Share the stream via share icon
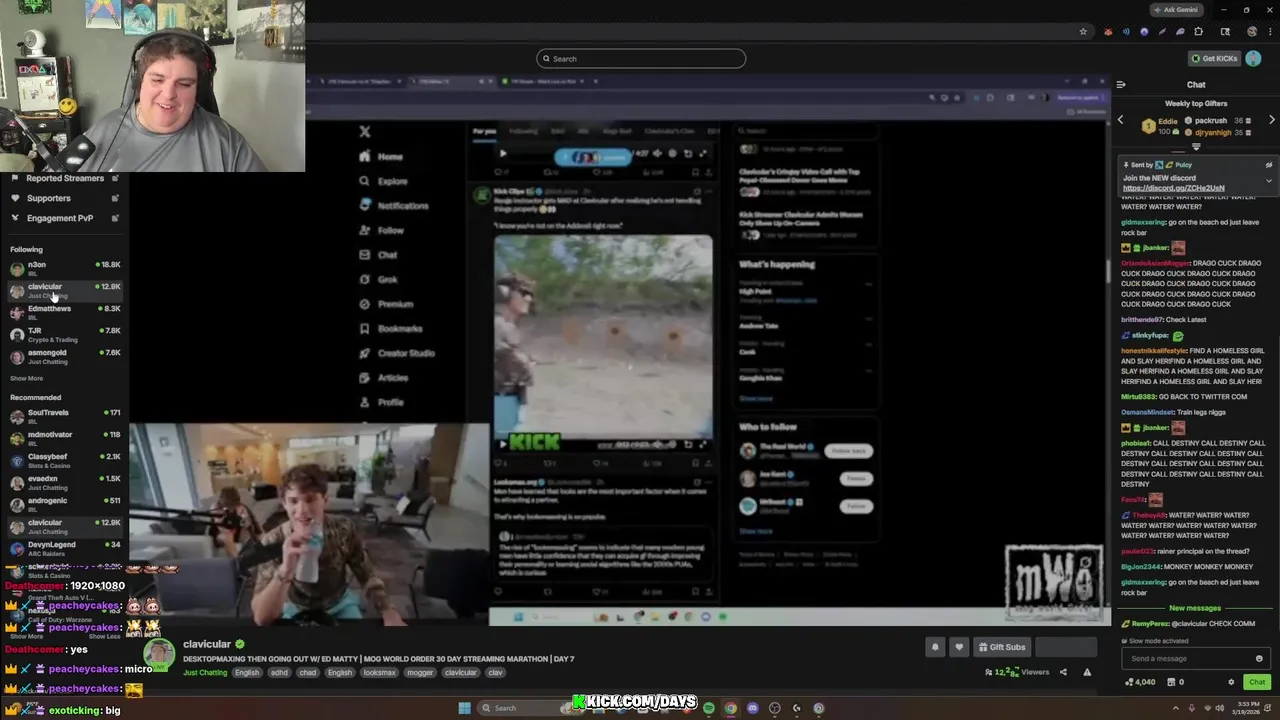1280x720 pixels. coord(1063,672)
